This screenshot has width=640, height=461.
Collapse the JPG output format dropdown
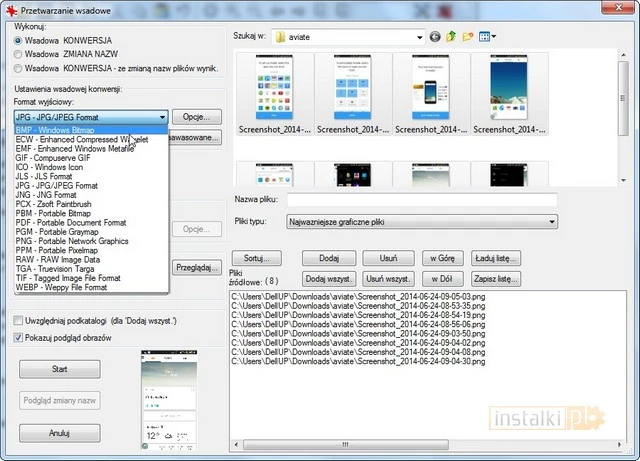click(160, 117)
